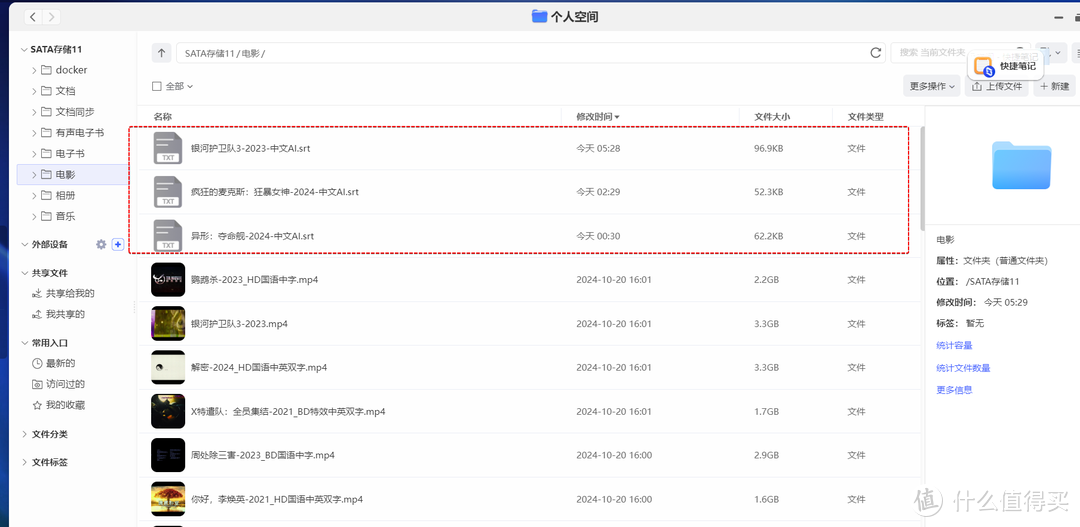This screenshot has width=1080, height=527.
Task: Select the 音乐 folder in the sidebar
Action: 65,216
